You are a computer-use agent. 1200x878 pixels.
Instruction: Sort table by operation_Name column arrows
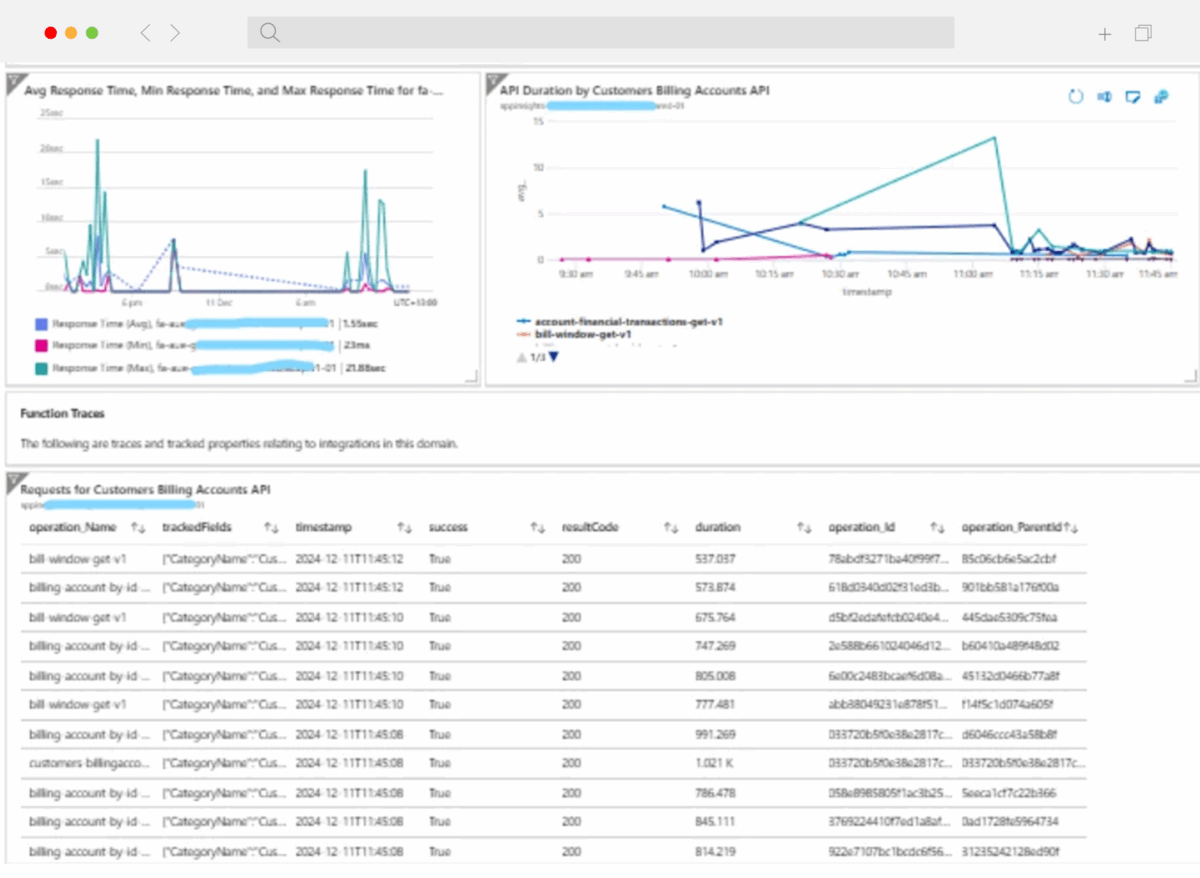pos(137,527)
